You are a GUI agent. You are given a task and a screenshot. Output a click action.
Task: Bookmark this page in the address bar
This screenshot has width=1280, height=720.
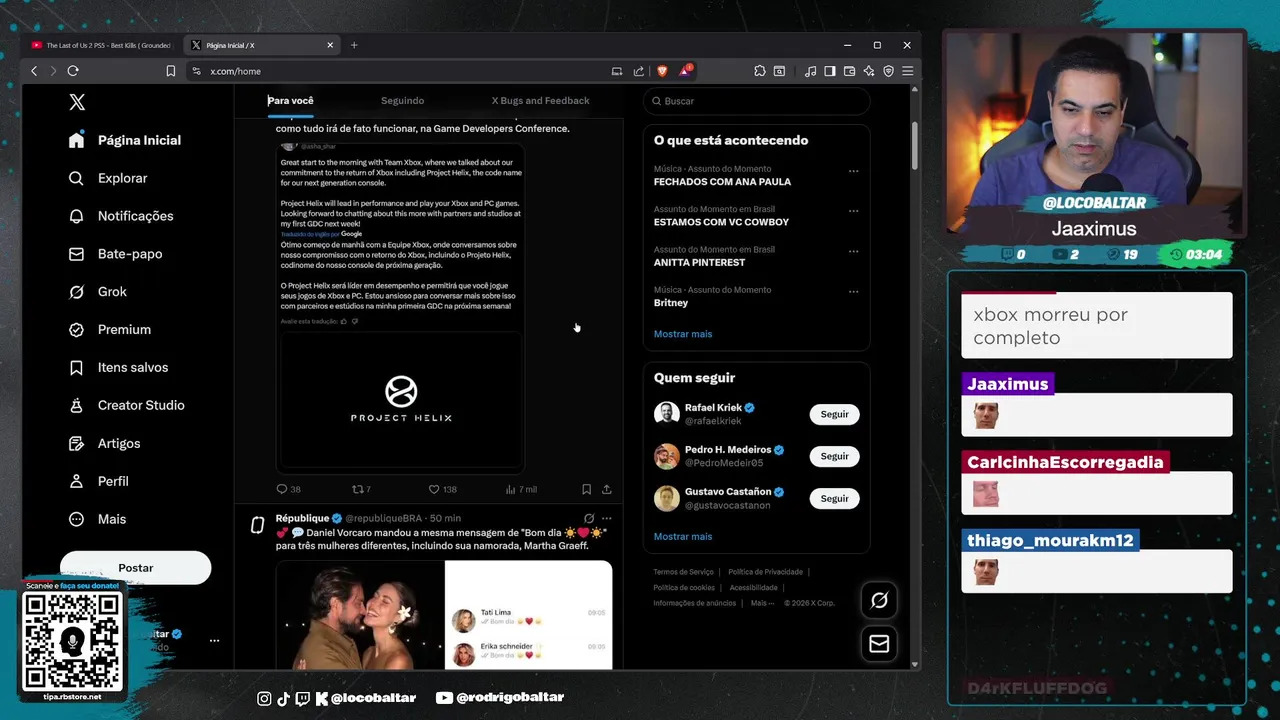tap(171, 71)
